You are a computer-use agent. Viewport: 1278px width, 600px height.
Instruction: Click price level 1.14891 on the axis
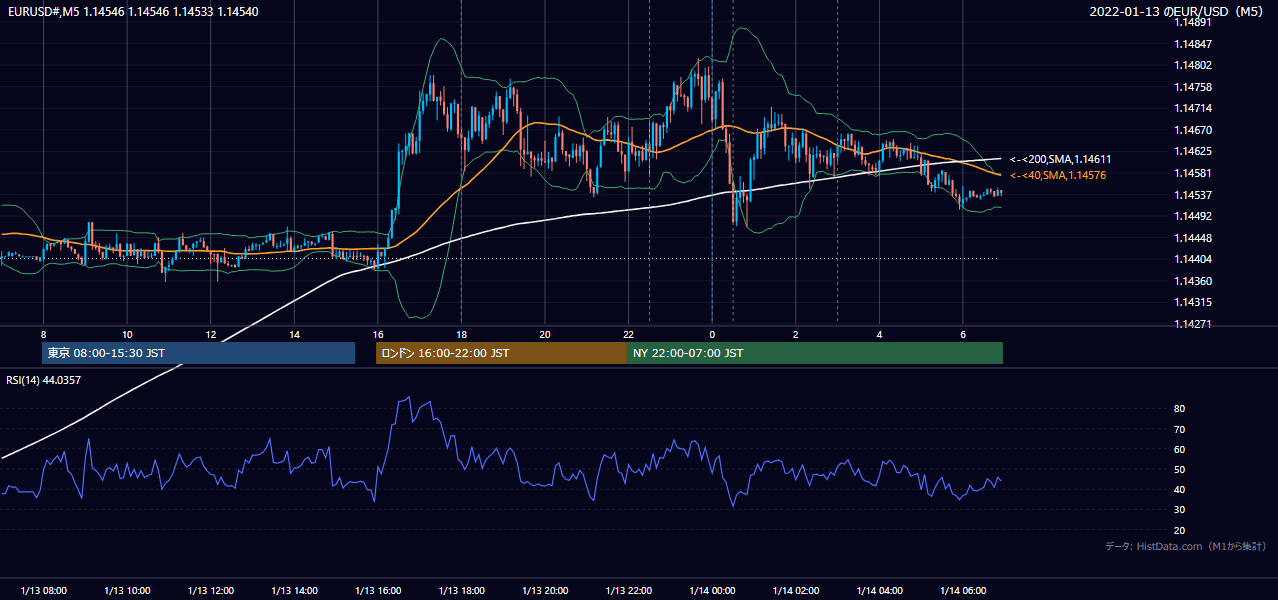(x=1193, y=22)
